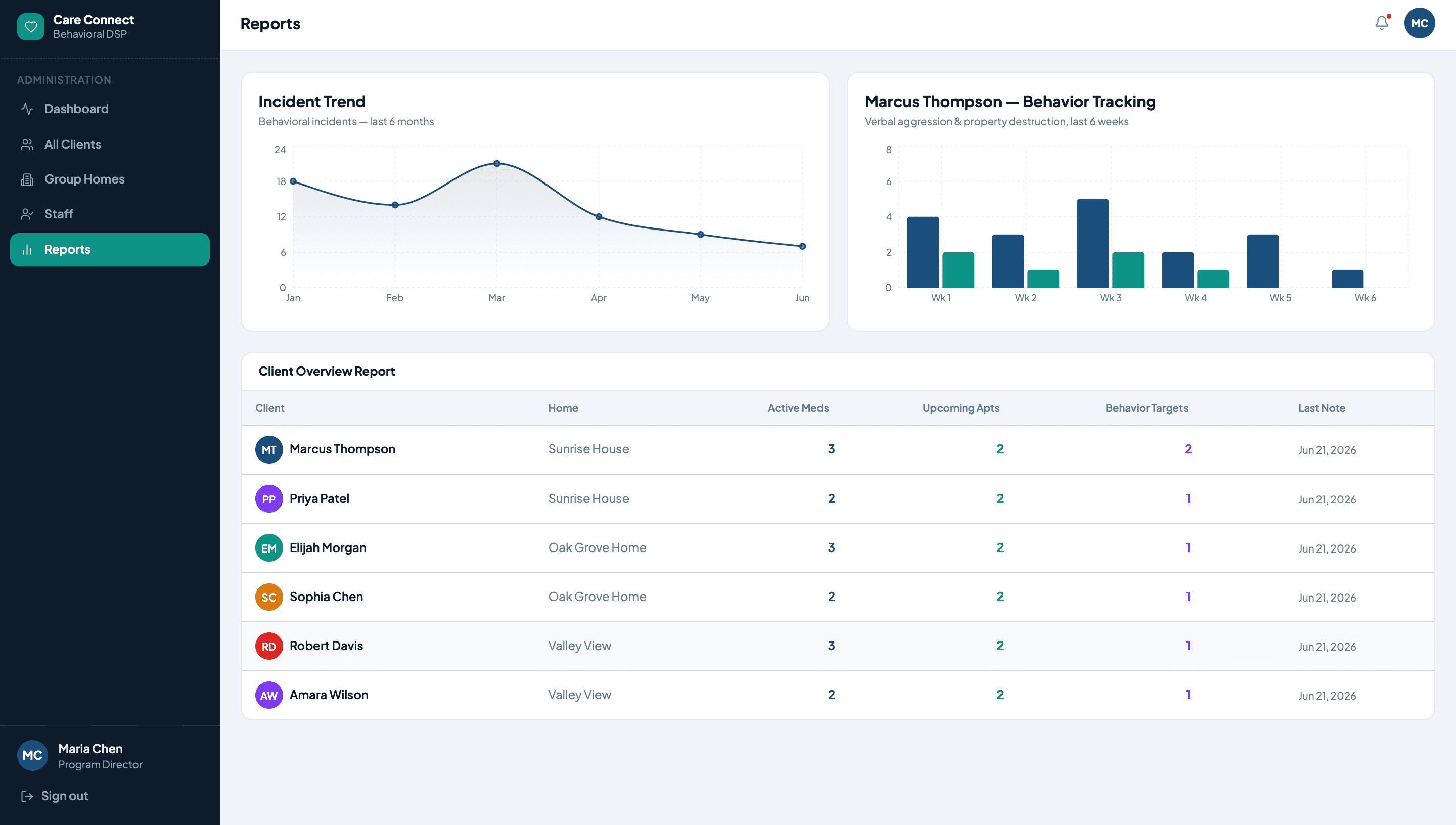Click the Jan data point on Incident Trend
This screenshot has width=1456, height=825.
click(293, 181)
